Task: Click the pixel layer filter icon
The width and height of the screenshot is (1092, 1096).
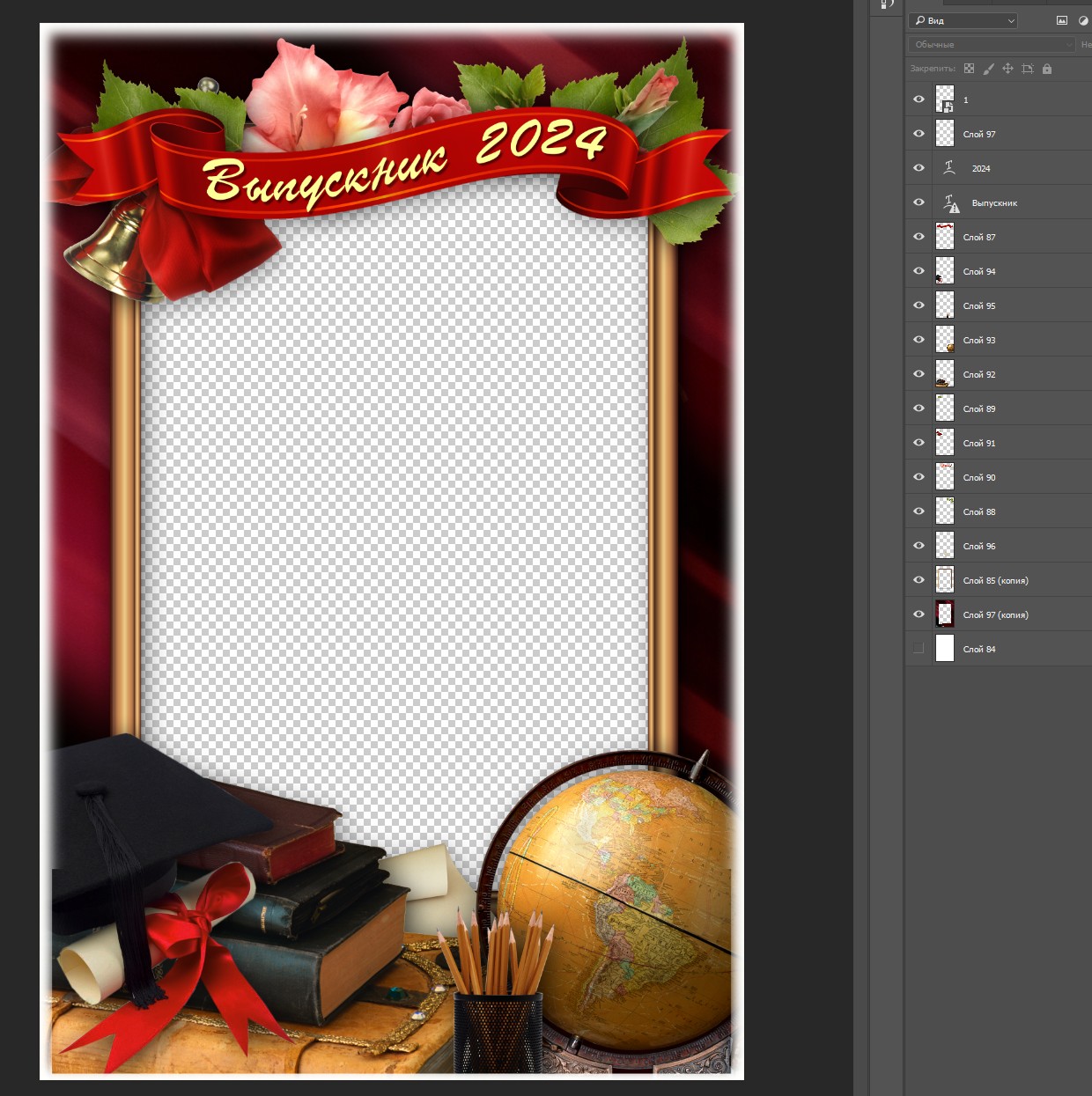Action: tap(1062, 20)
